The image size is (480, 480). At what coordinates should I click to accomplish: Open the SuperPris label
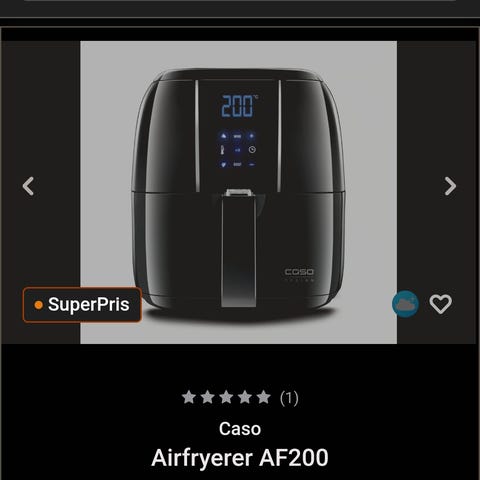82,305
